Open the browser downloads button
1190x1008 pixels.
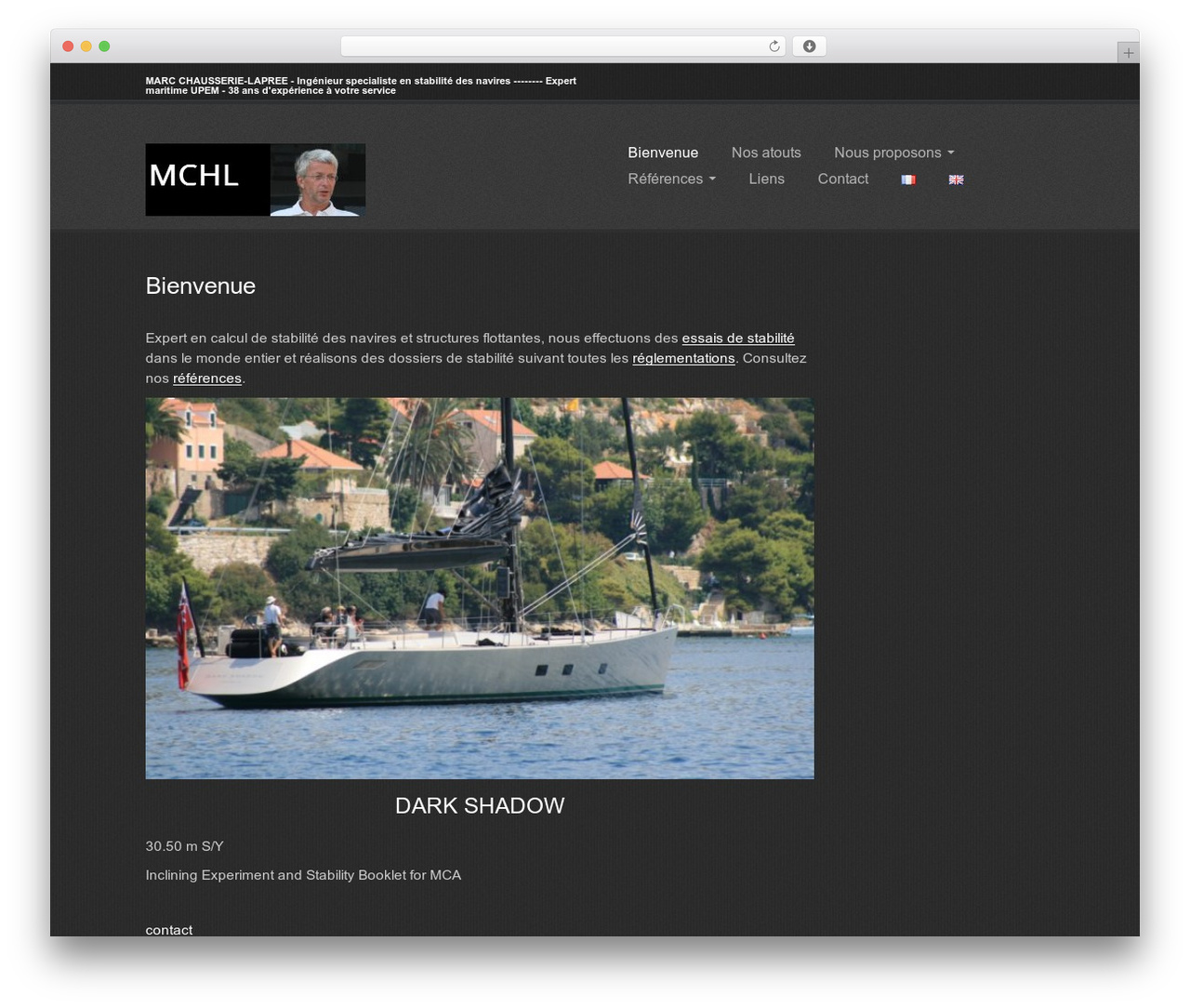(809, 46)
